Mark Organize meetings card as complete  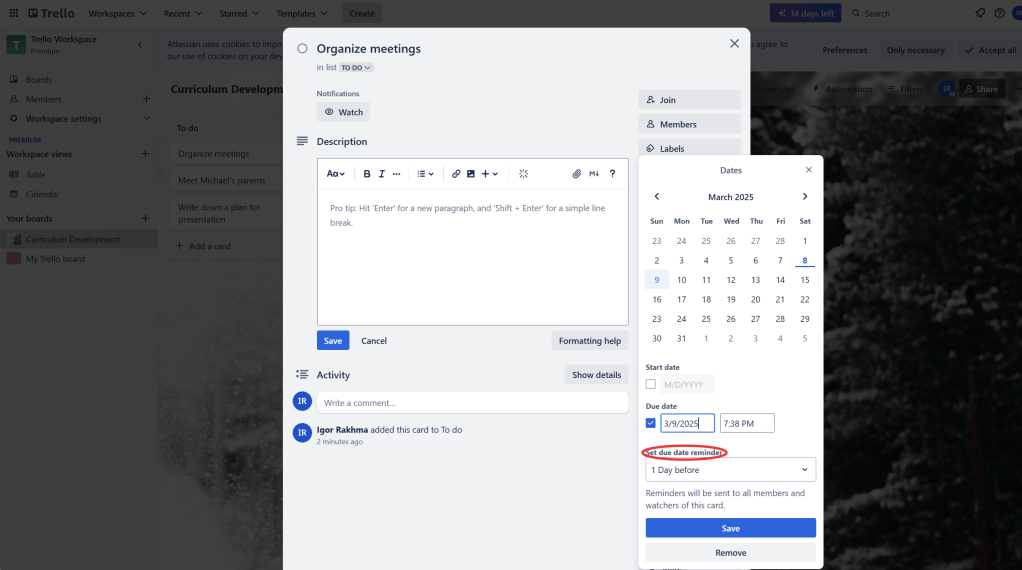click(x=302, y=48)
